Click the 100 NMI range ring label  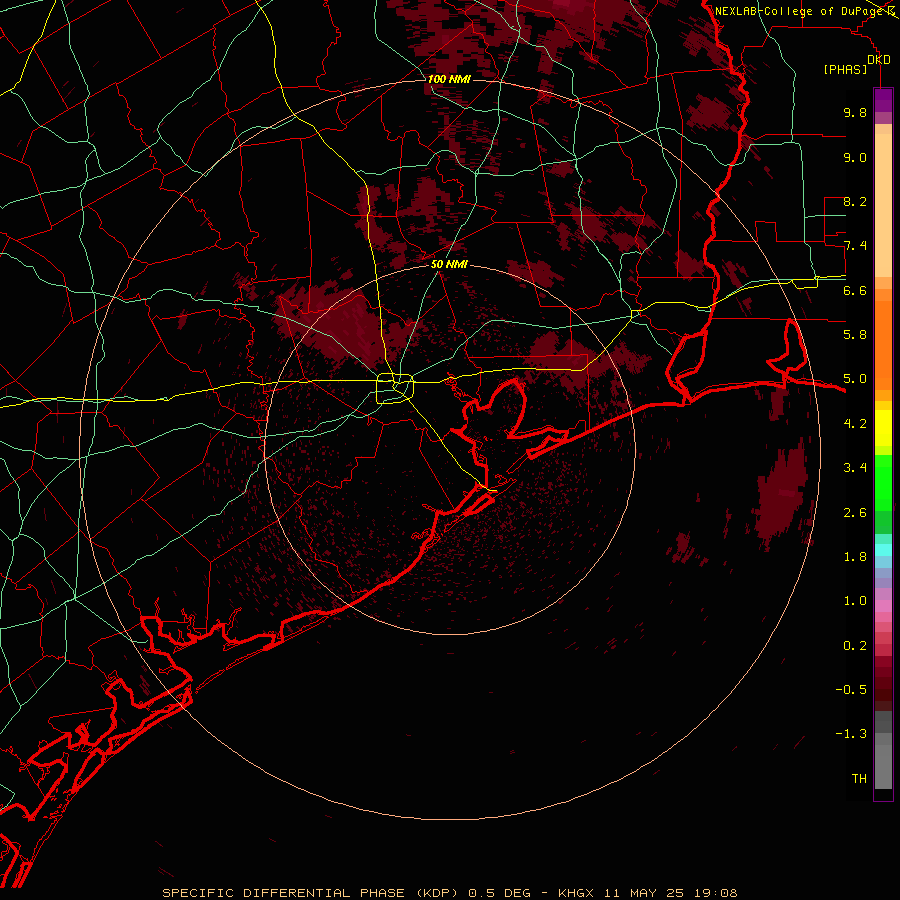click(x=449, y=79)
